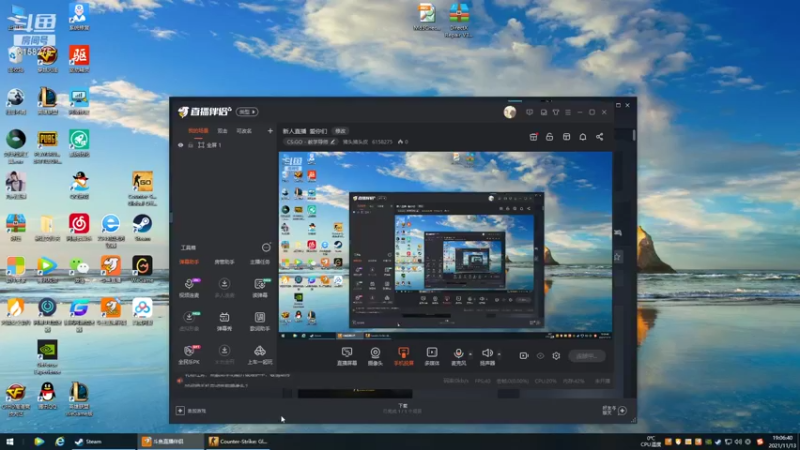
Task: Open the mode pill next to app logo
Action: [x=247, y=112]
